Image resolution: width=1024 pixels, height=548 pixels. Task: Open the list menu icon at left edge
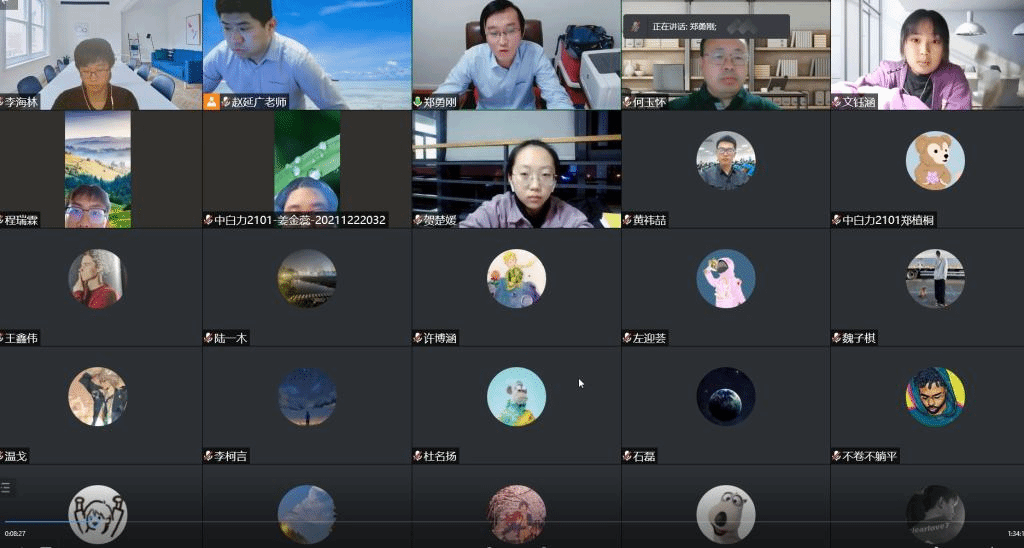(6, 488)
